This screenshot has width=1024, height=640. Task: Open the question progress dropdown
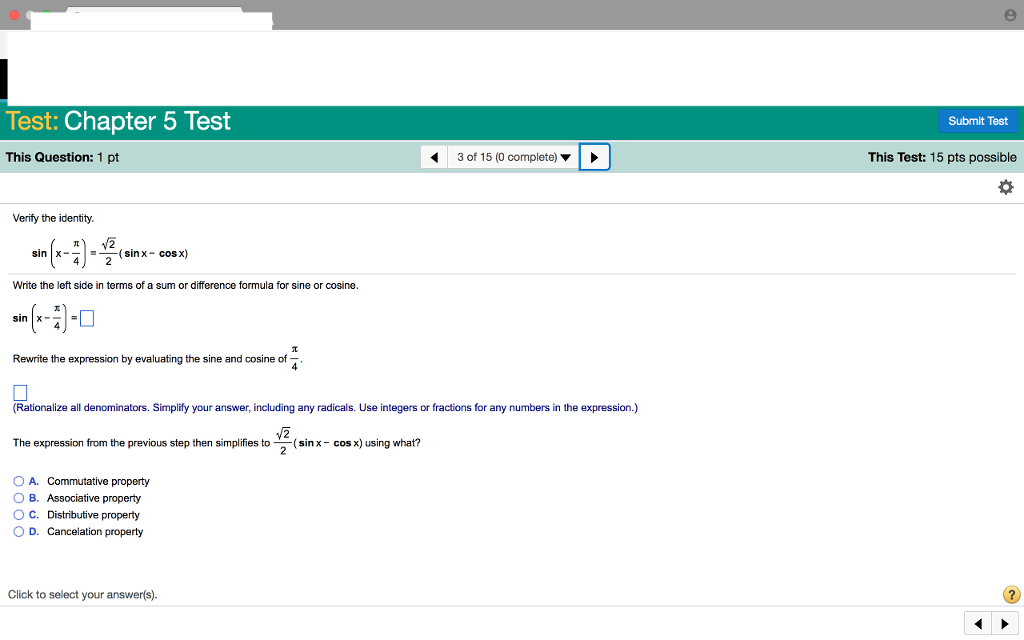pos(566,157)
